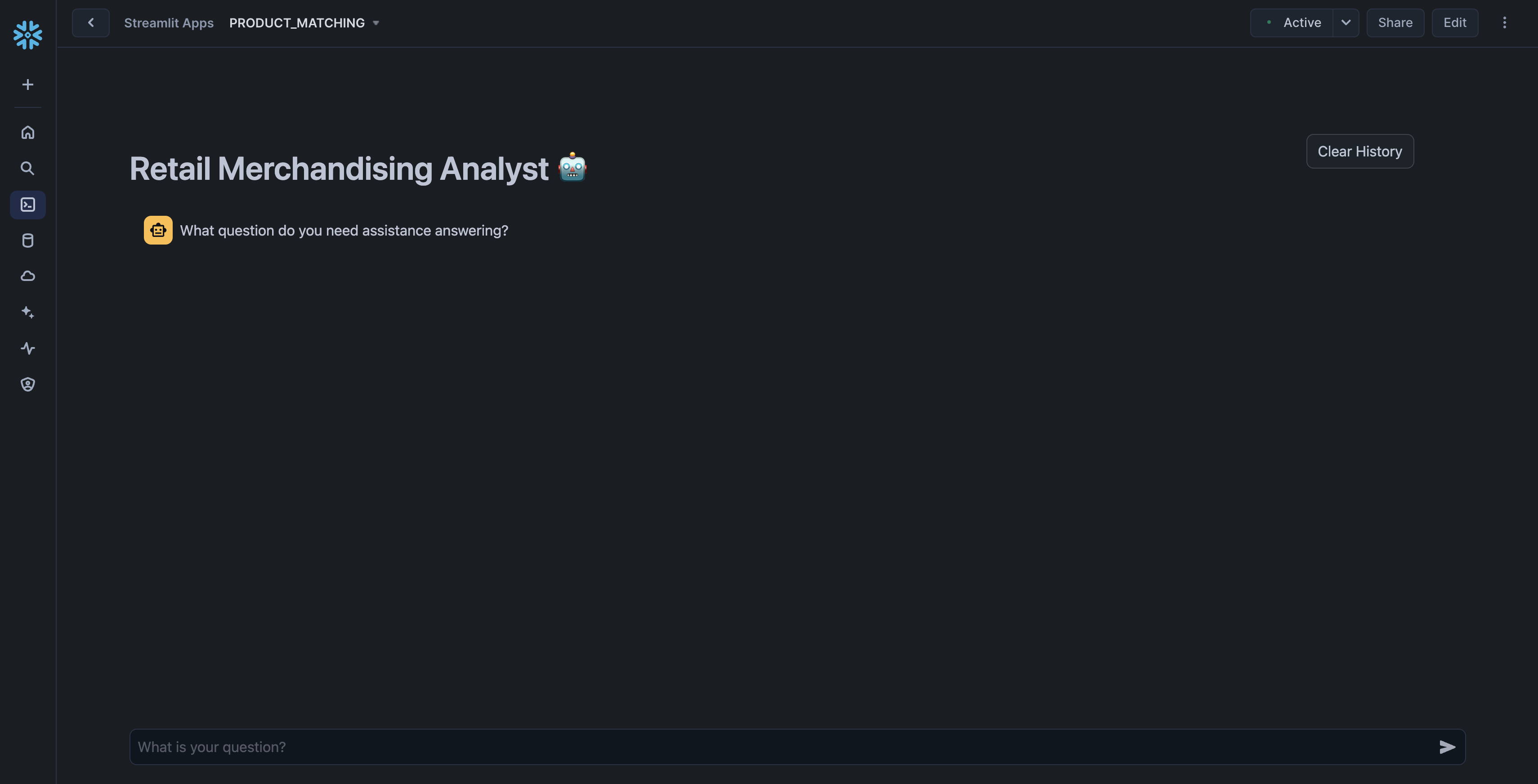Open Search from the sidebar
1538x784 pixels.
[27, 168]
